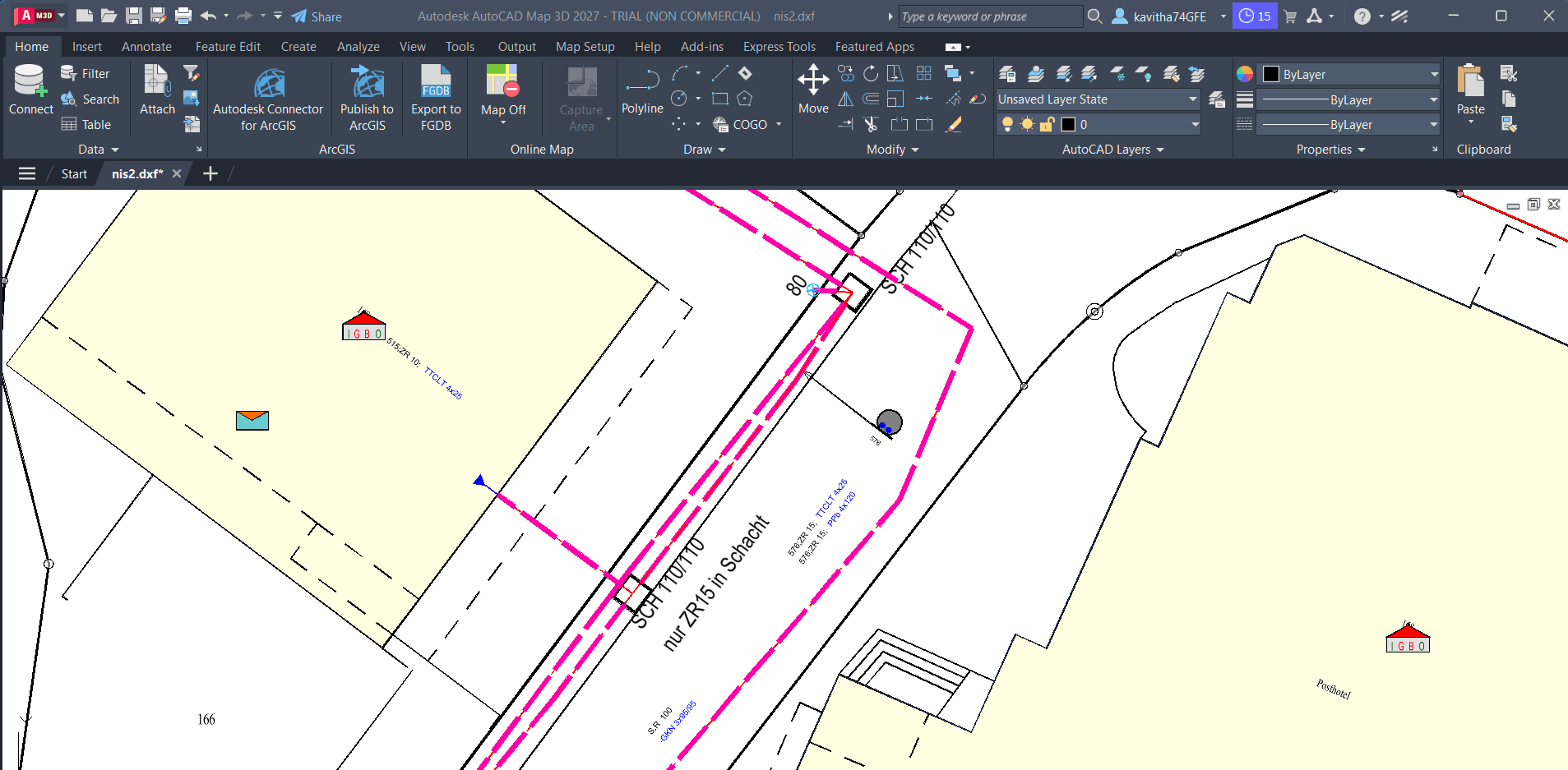Viewport: 1568px width, 770px height.
Task: Open the Feature Edit ribbon tab
Action: (228, 47)
